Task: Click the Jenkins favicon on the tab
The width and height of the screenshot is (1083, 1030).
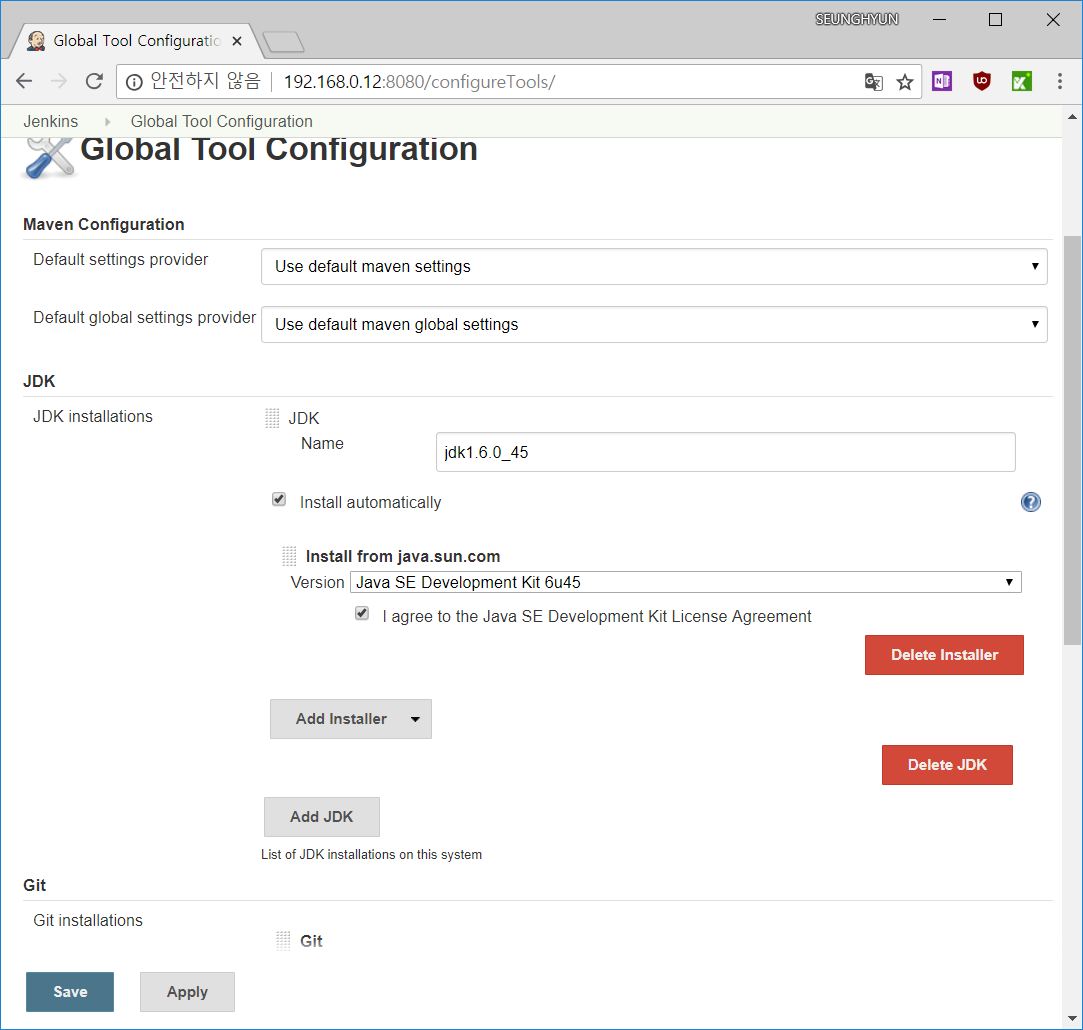Action: click(x=36, y=41)
